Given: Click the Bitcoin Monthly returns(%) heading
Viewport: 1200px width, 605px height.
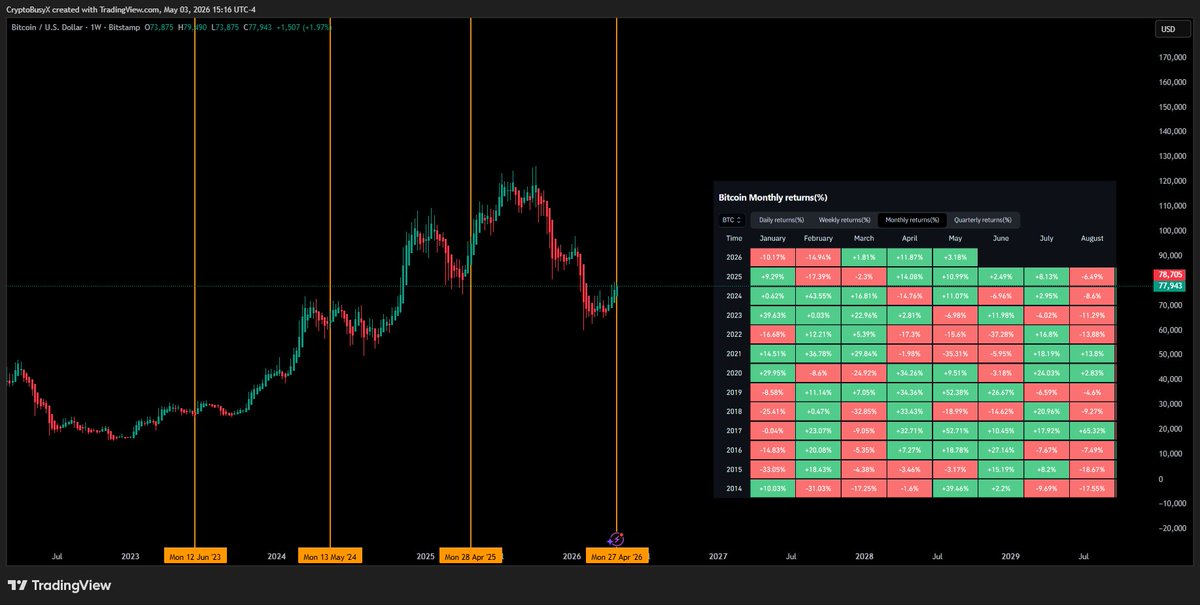Looking at the screenshot, I should [773, 198].
